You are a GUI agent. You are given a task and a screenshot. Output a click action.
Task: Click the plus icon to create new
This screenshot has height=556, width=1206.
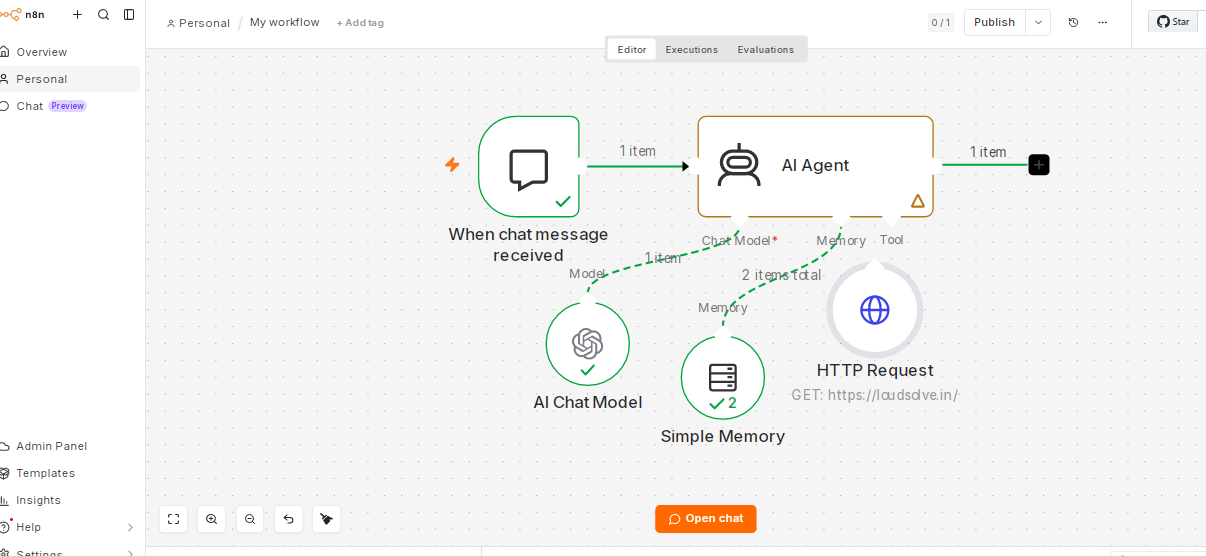78,14
